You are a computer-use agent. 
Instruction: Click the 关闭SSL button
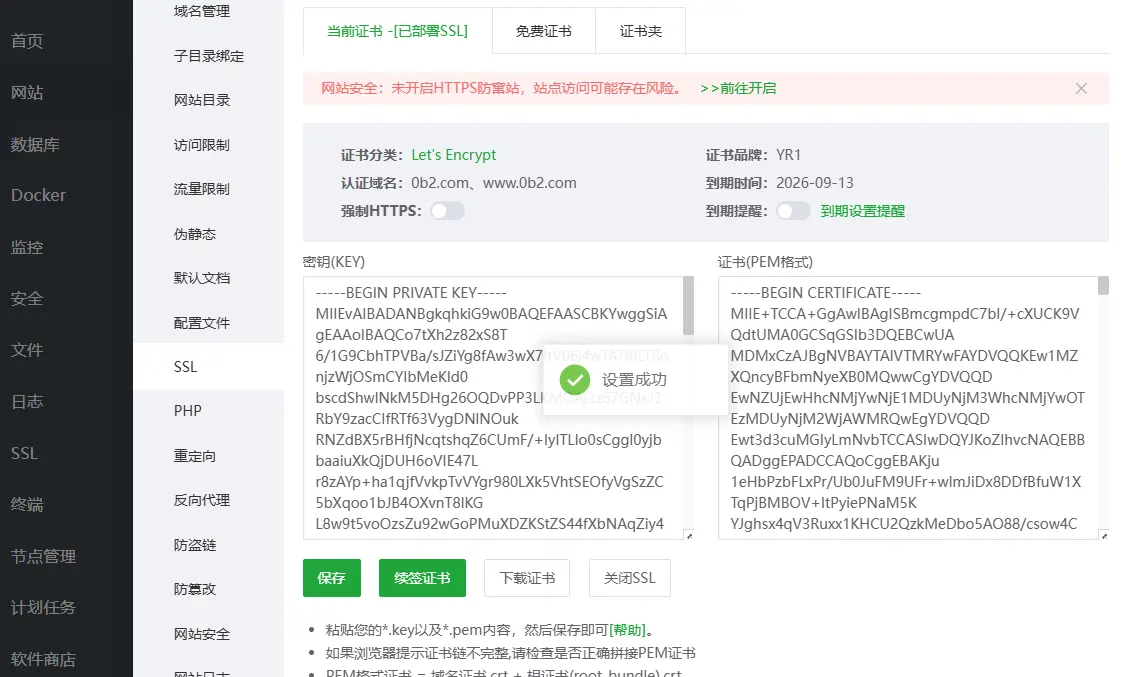point(629,578)
